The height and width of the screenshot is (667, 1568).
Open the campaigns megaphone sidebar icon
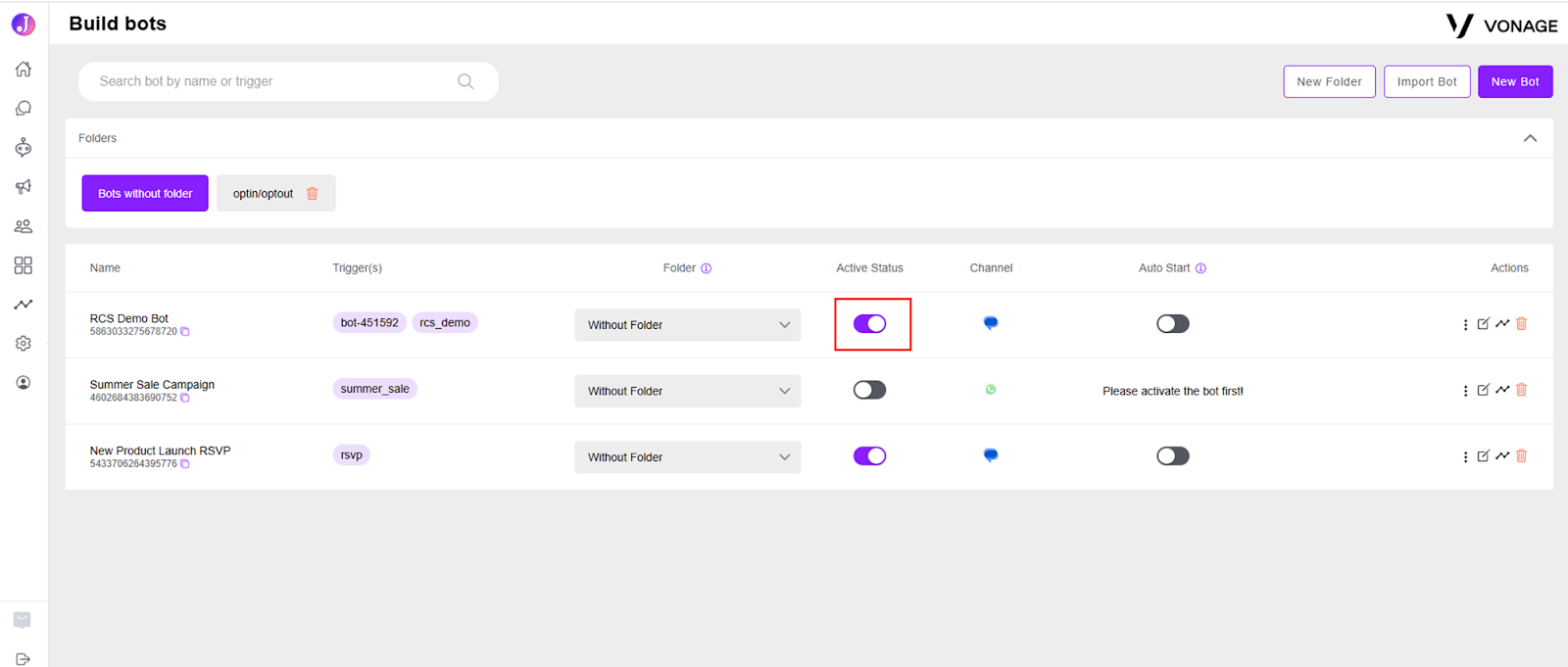24,186
